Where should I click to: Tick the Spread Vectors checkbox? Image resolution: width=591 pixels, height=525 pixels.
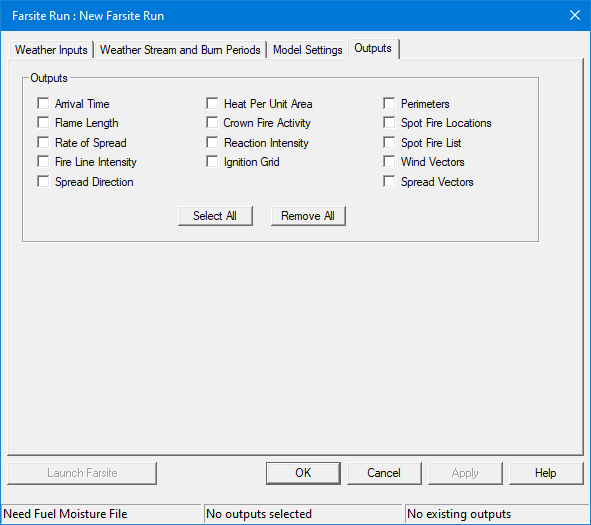point(389,182)
